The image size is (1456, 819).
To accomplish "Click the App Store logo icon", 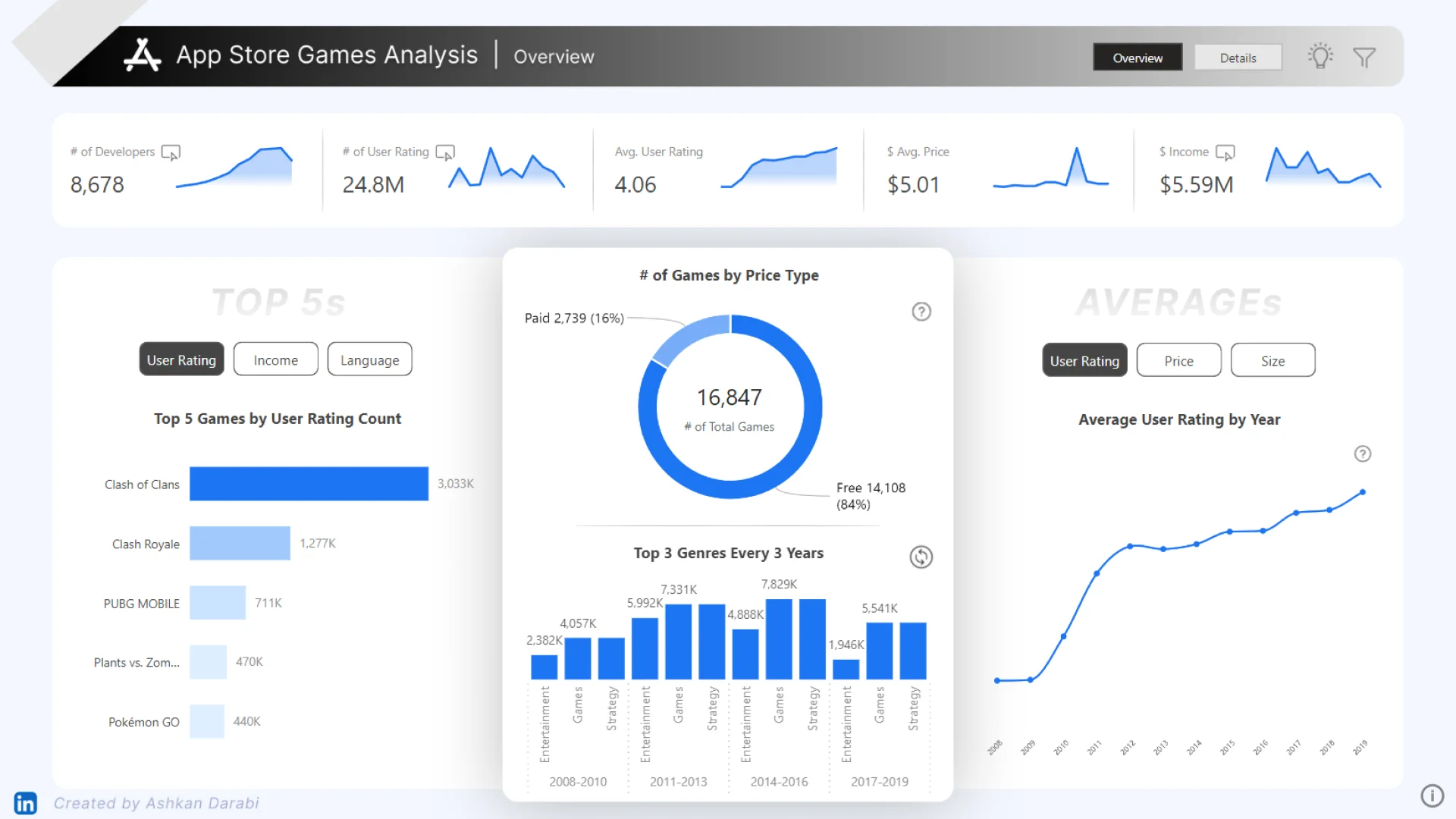I will tap(143, 55).
